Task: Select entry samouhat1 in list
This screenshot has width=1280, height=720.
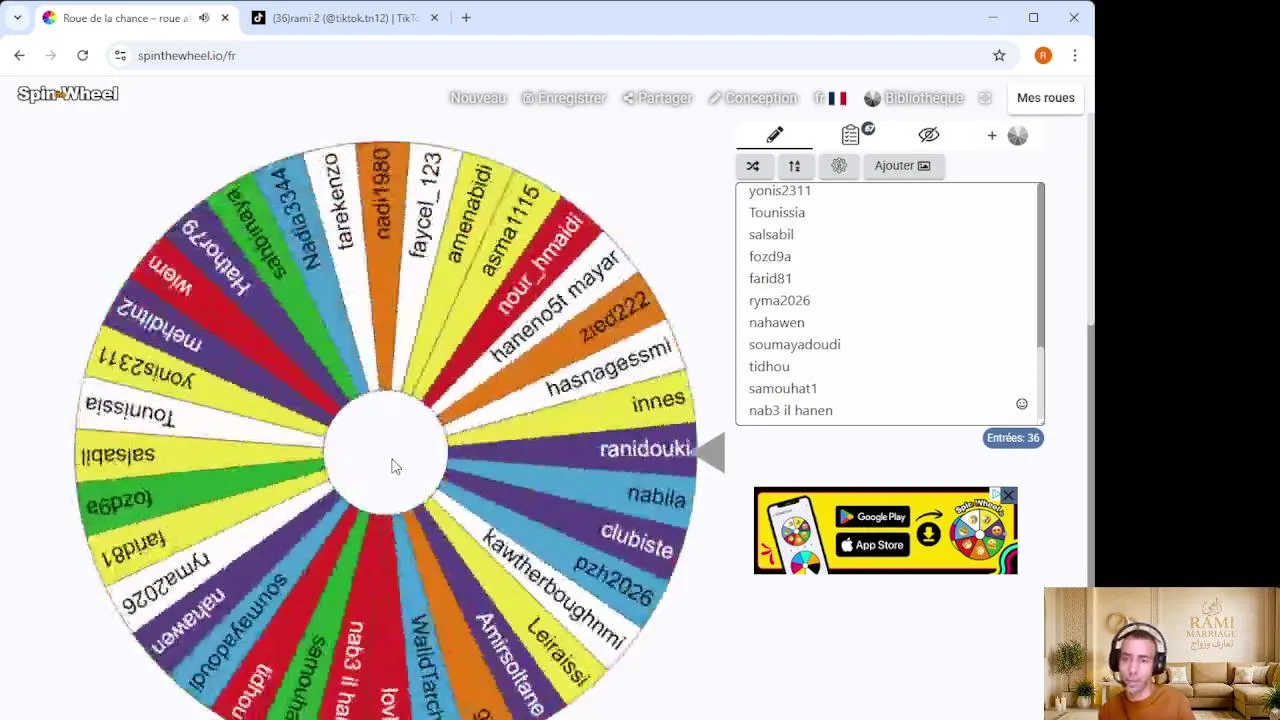Action: 783,388
